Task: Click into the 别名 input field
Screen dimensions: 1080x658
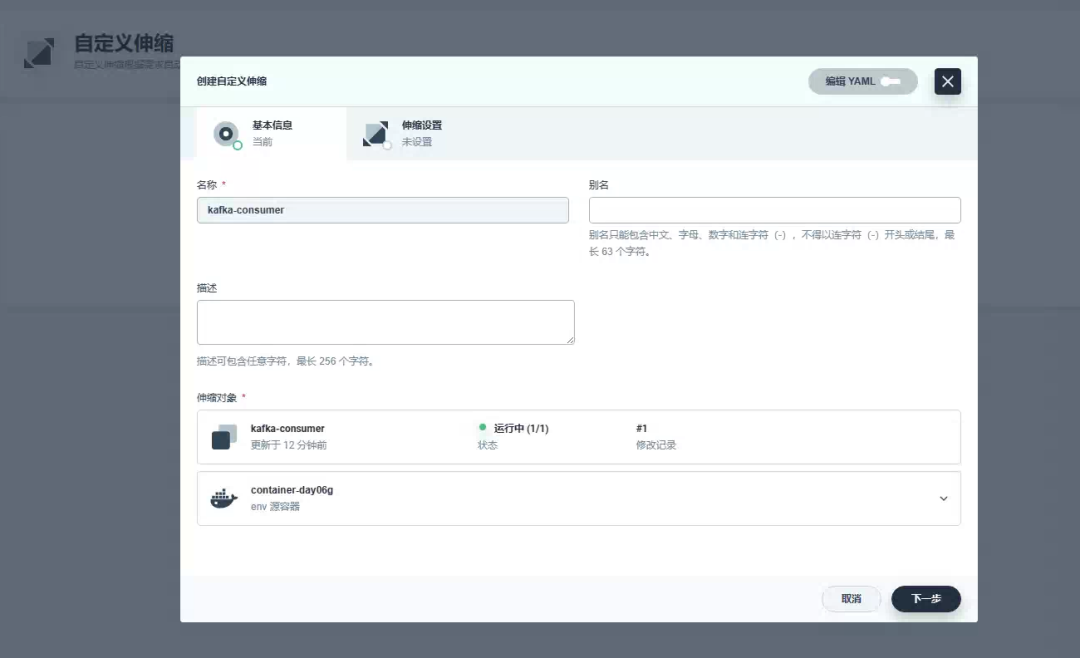Action: 775,210
